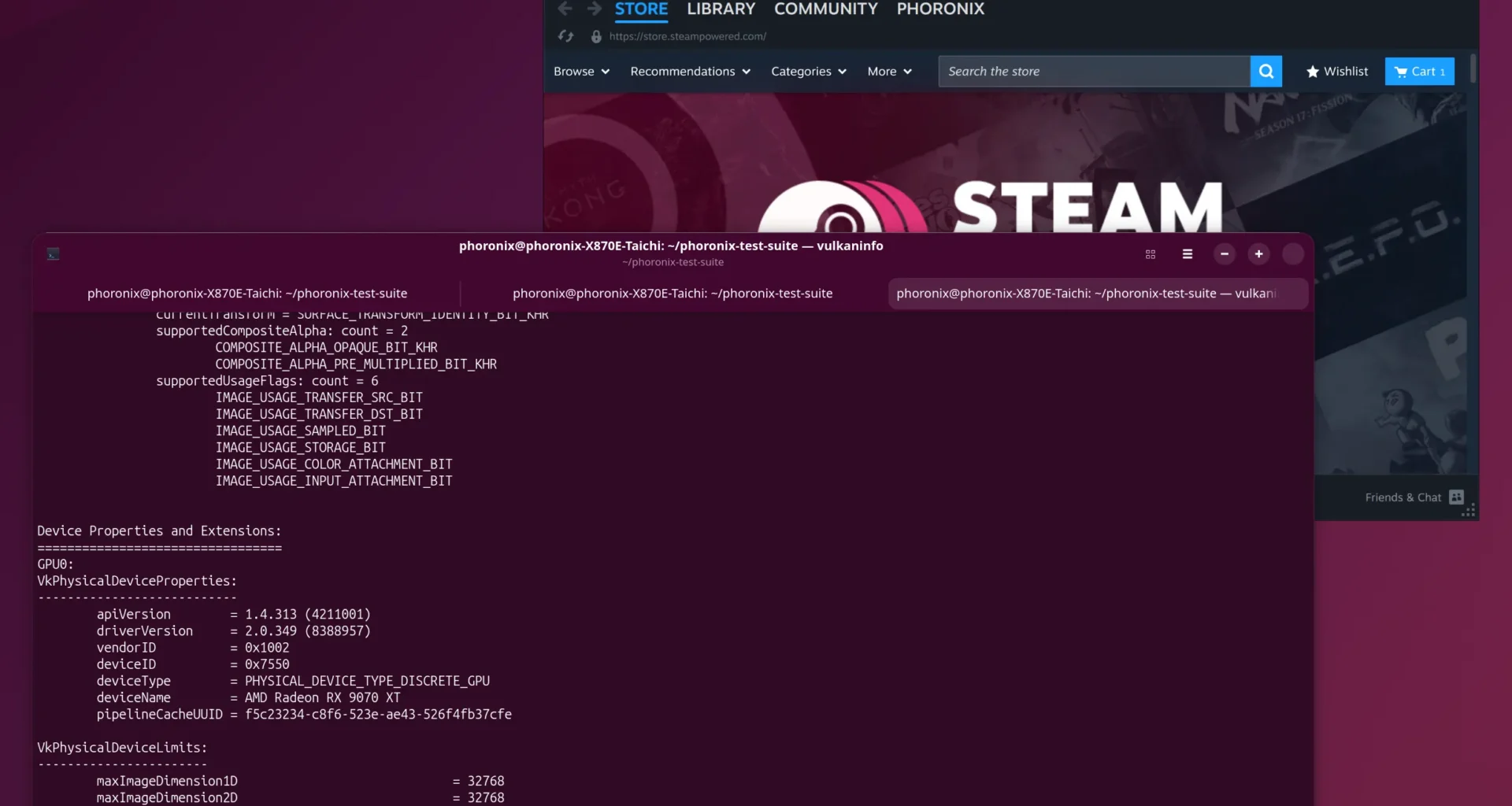Zoom out the terminal text with the minus icon
The height and width of the screenshot is (806, 1512).
[1224, 254]
